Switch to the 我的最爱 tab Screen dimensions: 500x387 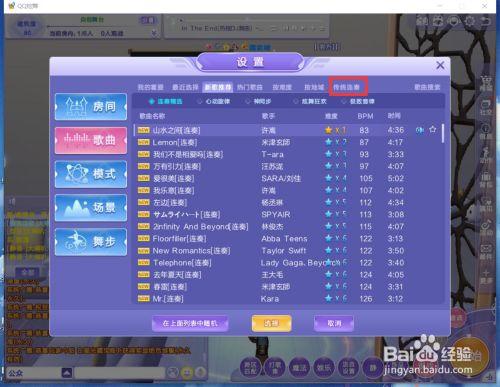(x=151, y=87)
